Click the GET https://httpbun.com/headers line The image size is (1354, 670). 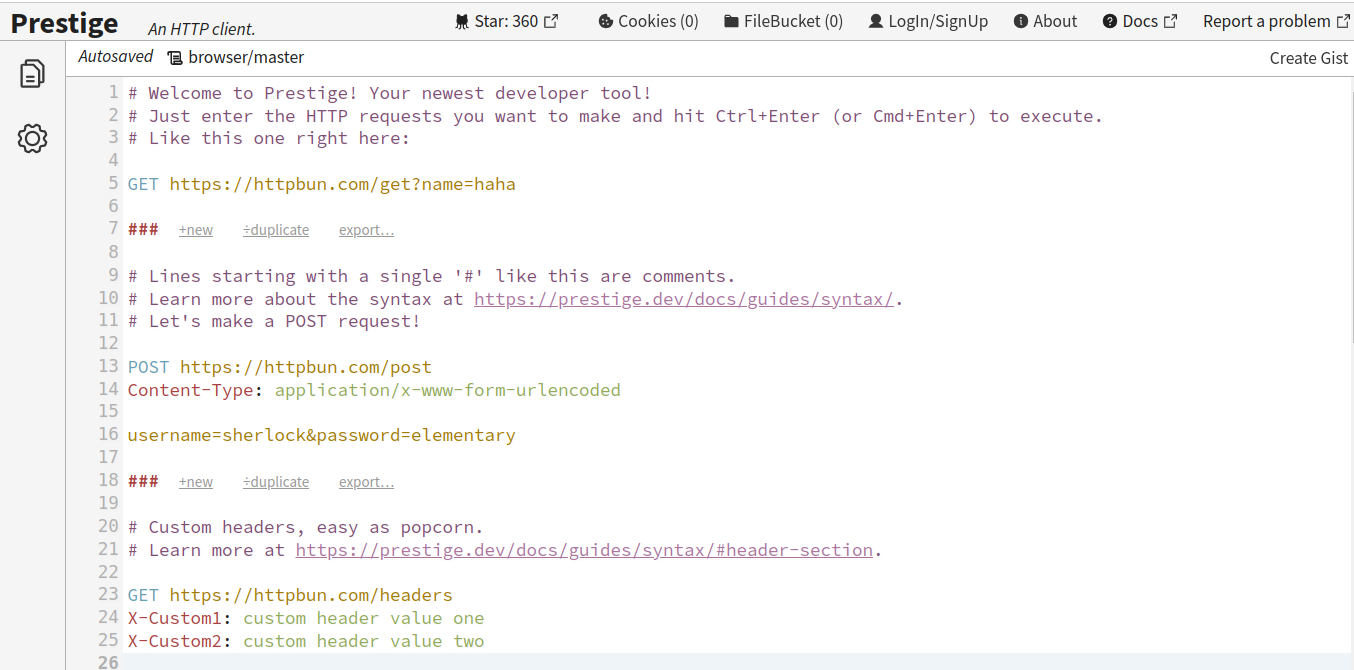pos(290,596)
